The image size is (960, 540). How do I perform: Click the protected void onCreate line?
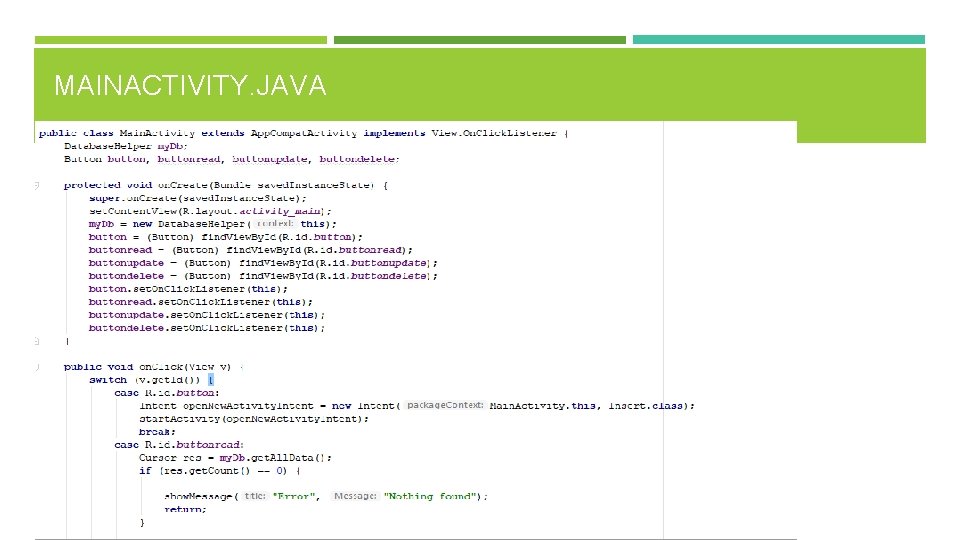(225, 185)
